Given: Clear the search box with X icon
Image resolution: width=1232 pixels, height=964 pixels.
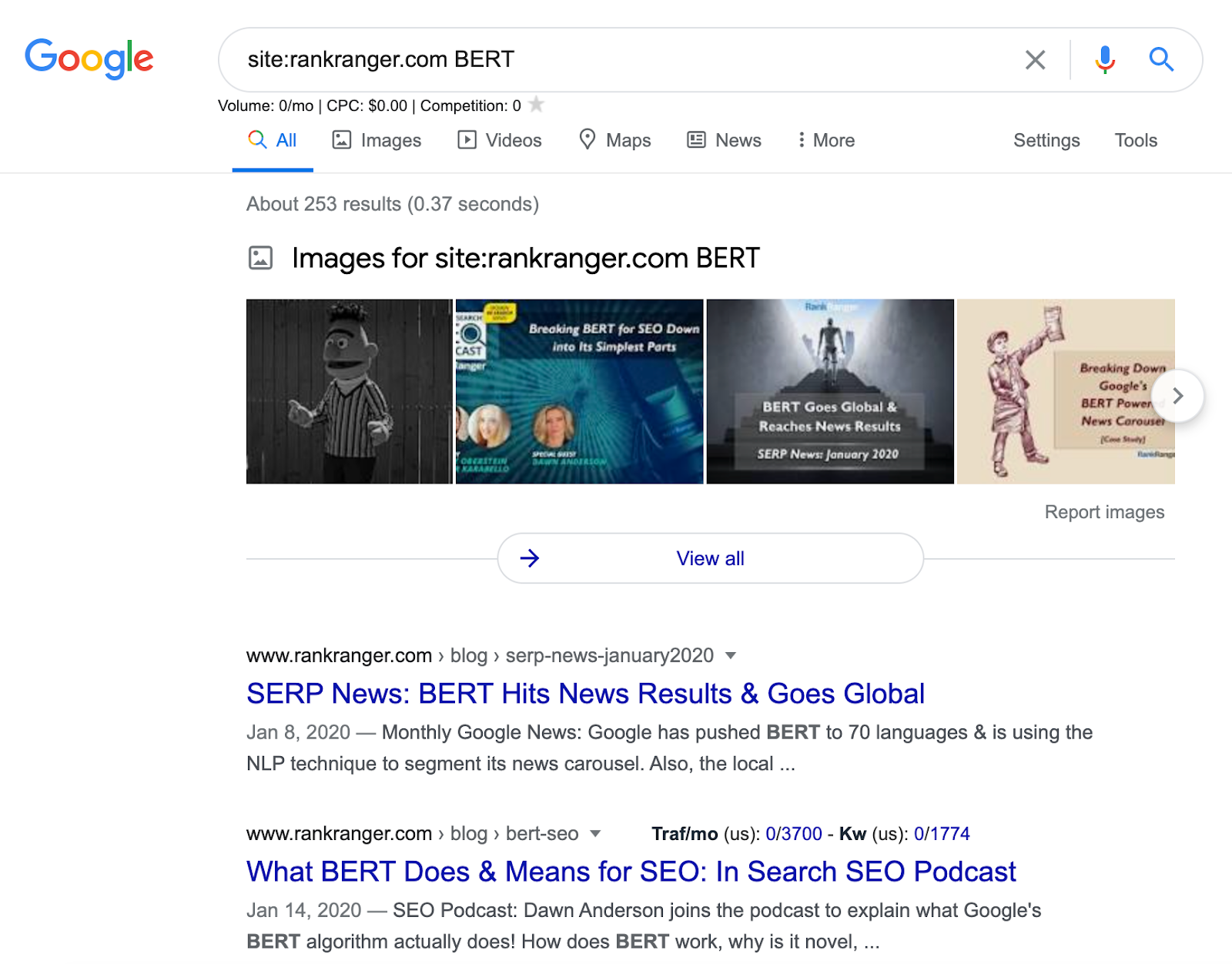Looking at the screenshot, I should (1035, 59).
